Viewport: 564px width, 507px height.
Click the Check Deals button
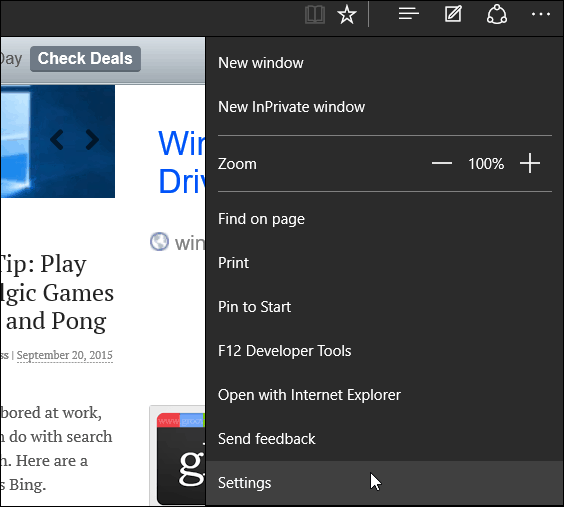click(x=85, y=59)
